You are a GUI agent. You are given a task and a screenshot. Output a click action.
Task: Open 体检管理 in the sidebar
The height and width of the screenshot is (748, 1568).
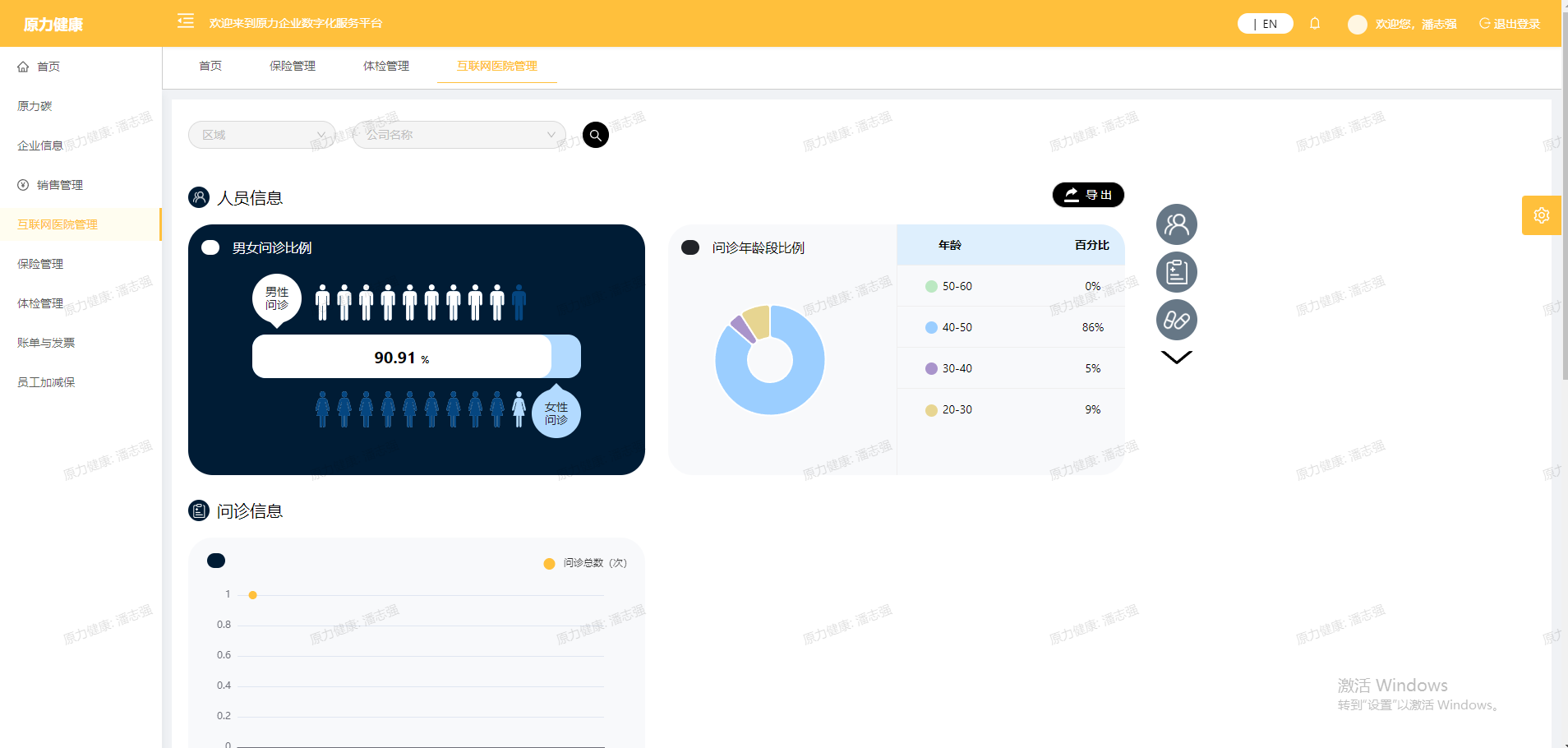coord(81,303)
